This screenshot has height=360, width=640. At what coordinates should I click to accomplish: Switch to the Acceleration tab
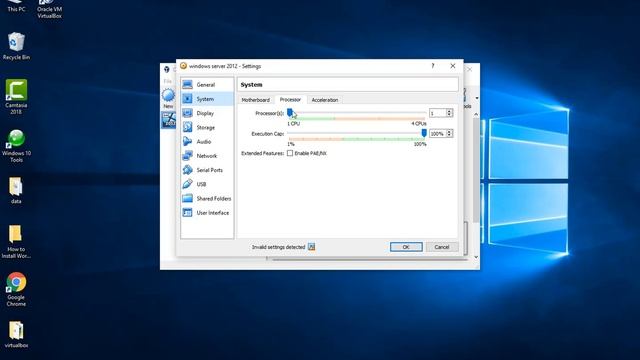click(x=325, y=100)
